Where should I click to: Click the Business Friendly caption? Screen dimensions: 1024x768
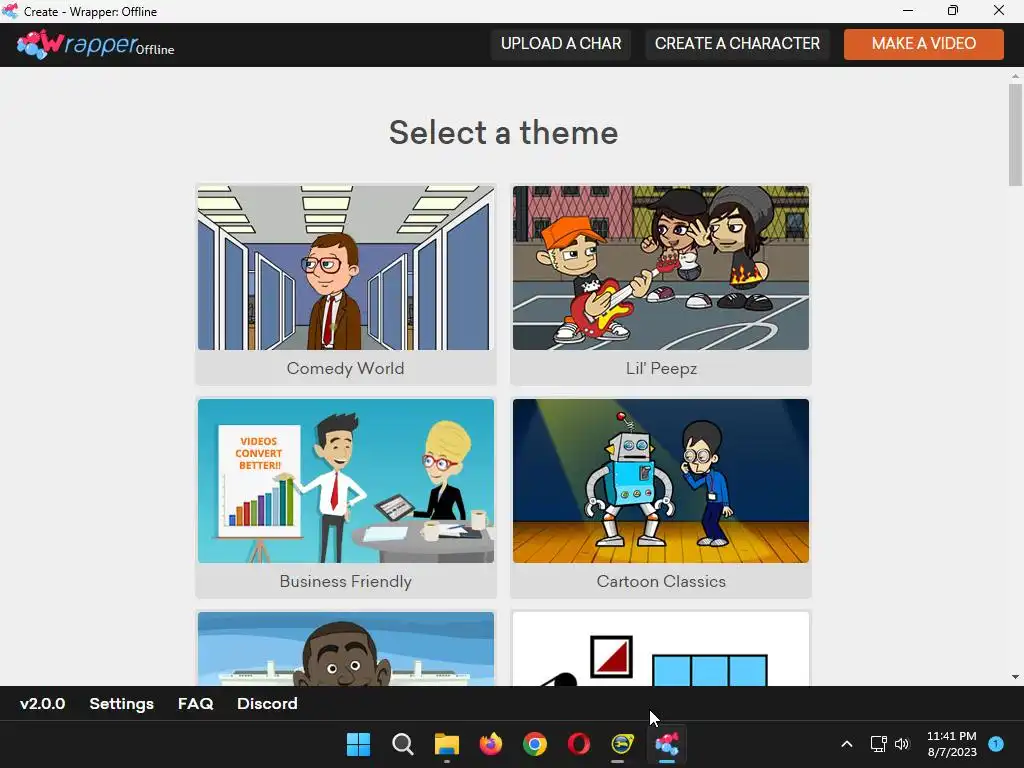(x=345, y=581)
